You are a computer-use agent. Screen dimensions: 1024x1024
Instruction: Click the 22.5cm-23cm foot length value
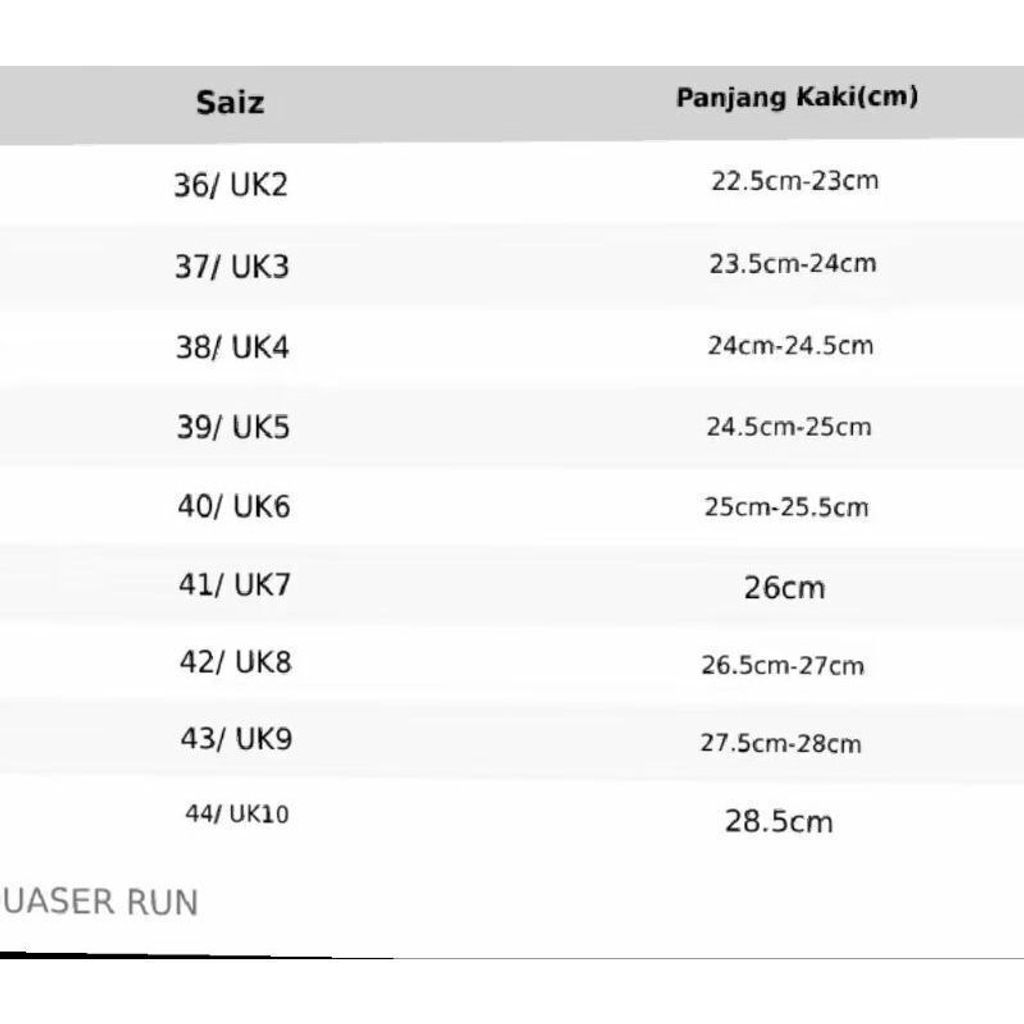pos(795,181)
